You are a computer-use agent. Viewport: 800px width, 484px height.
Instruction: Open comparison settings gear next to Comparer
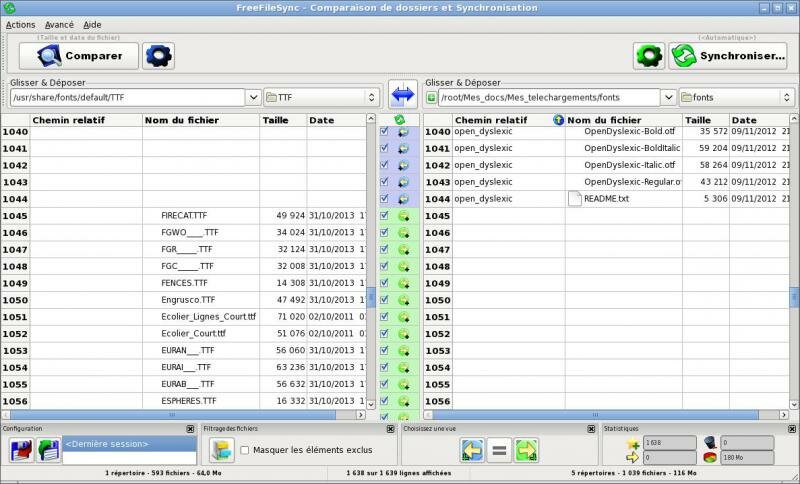(158, 56)
